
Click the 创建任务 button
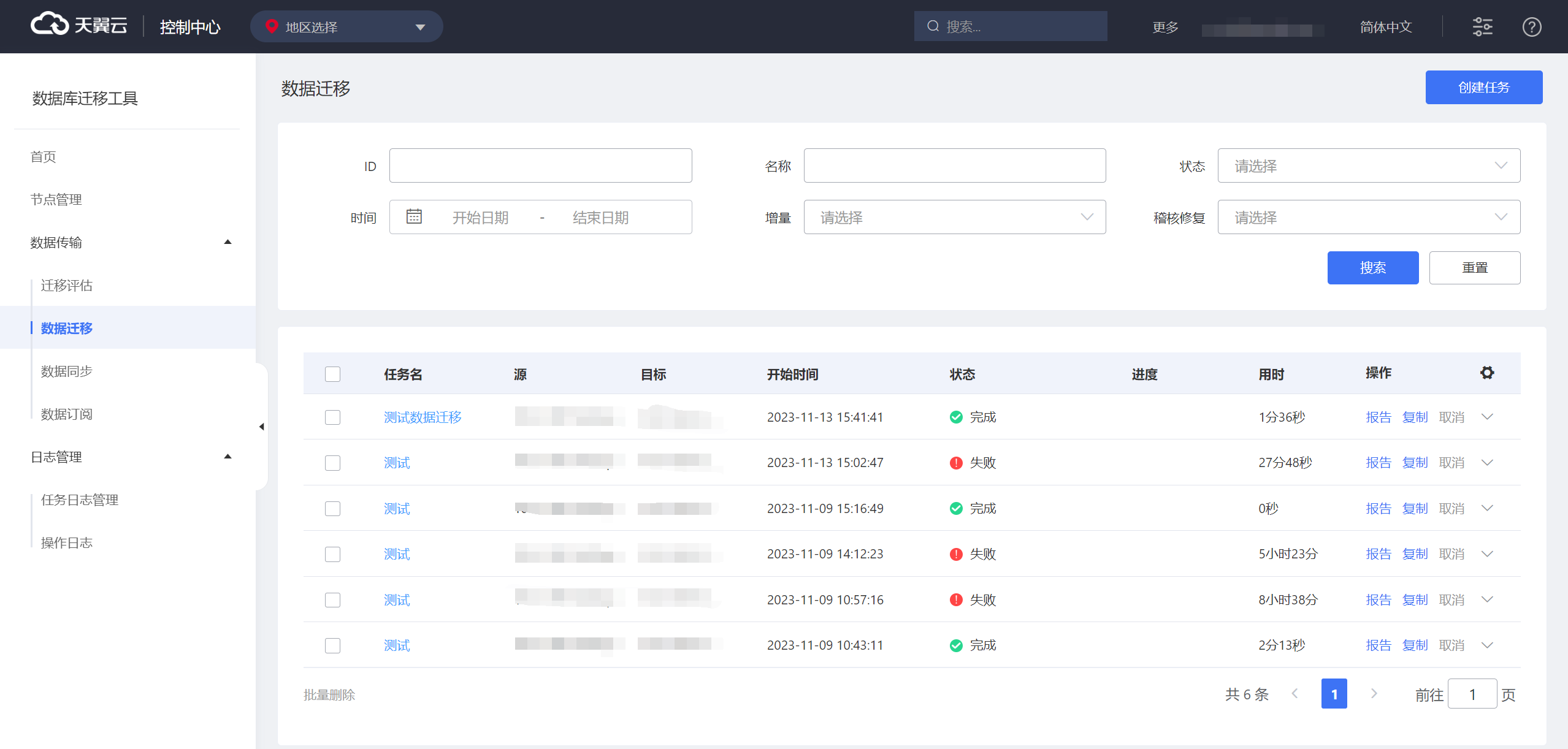pos(1483,87)
